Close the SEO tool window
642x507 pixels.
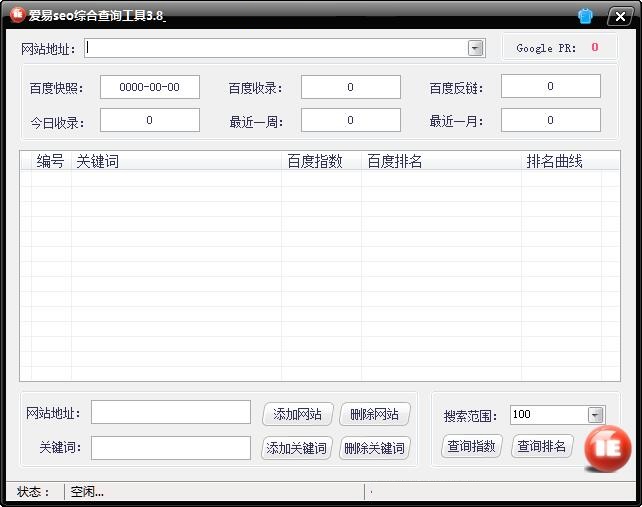(620, 16)
